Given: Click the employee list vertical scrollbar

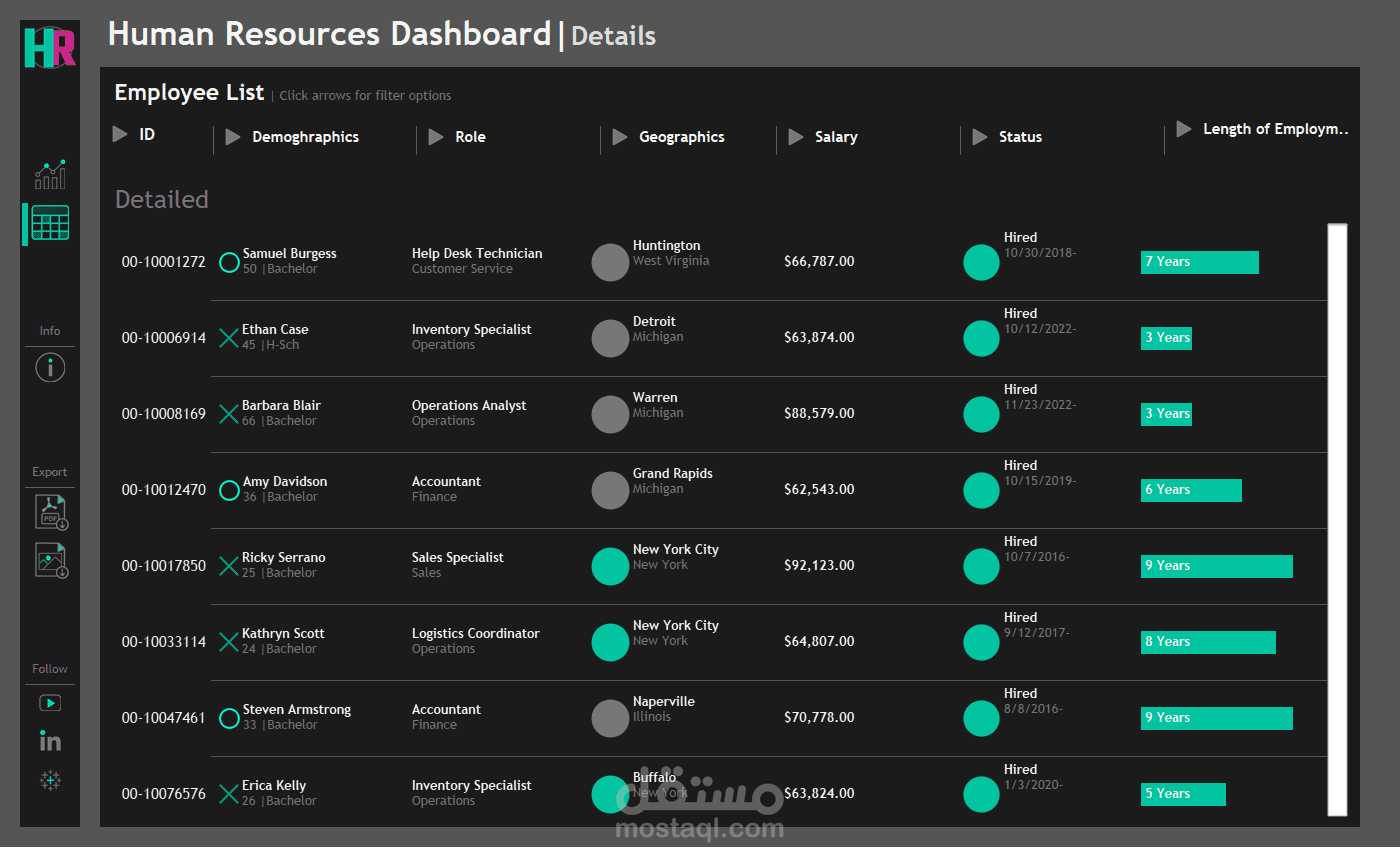Looking at the screenshot, I should coord(1337,520).
